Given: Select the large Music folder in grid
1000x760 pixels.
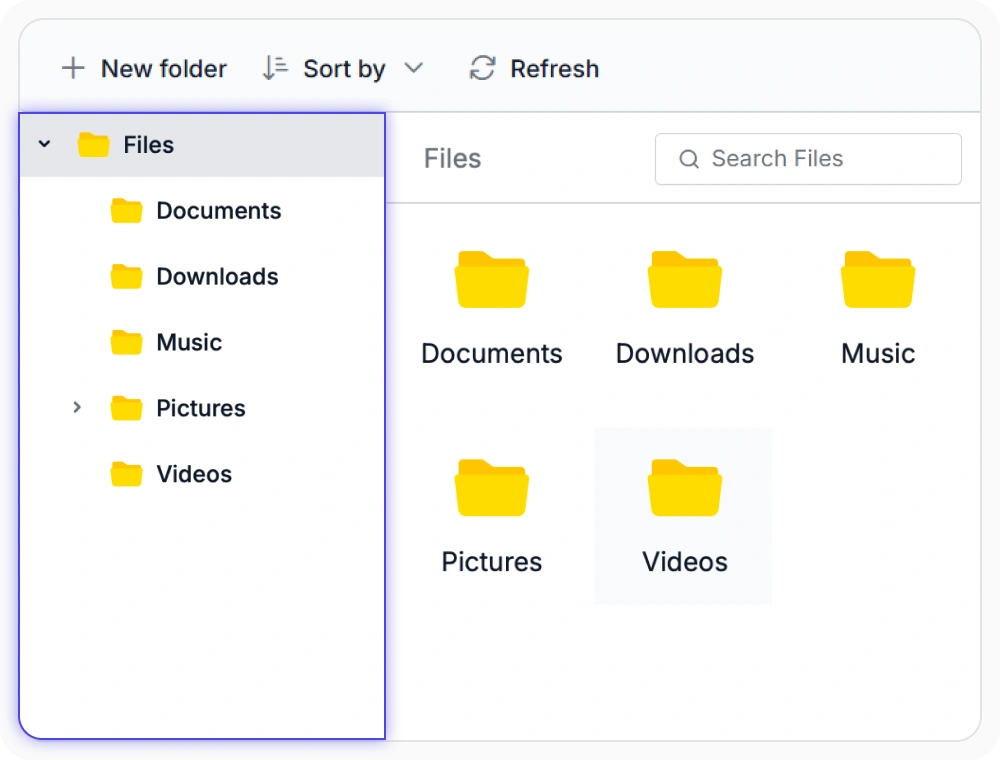Looking at the screenshot, I should tap(878, 279).
